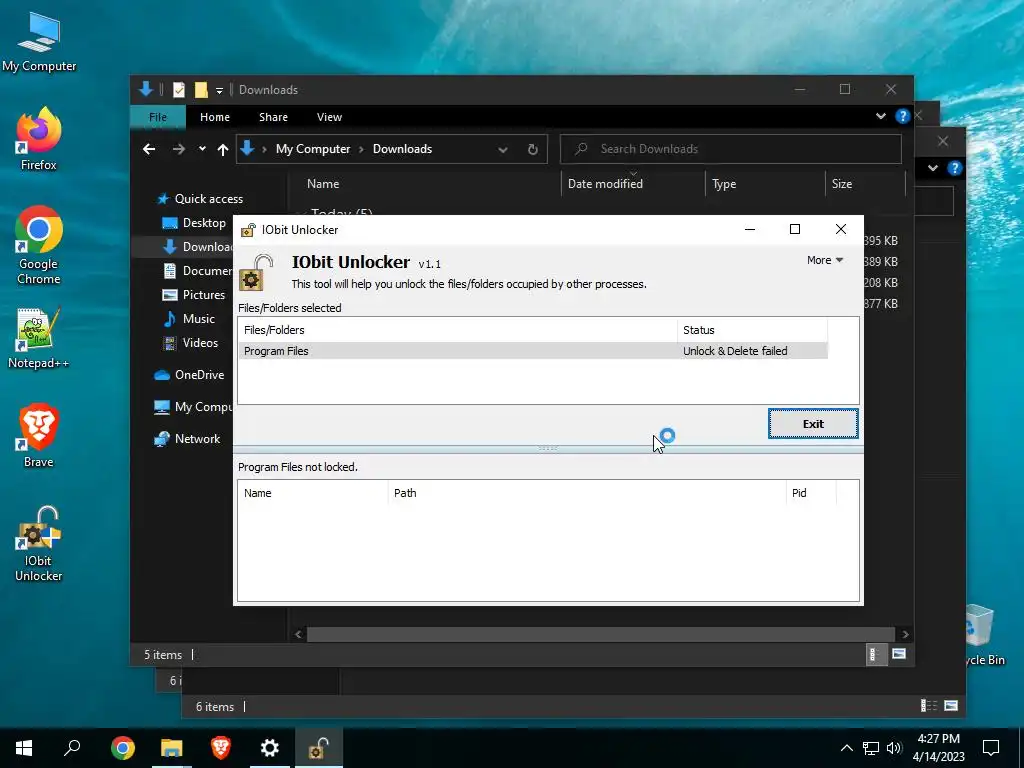Open the More dropdown in IObit Unlocker

coord(825,260)
